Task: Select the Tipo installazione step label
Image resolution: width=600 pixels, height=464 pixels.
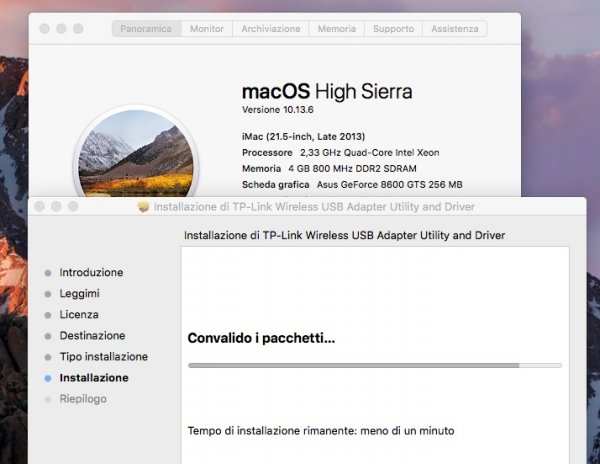Action: click(104, 357)
